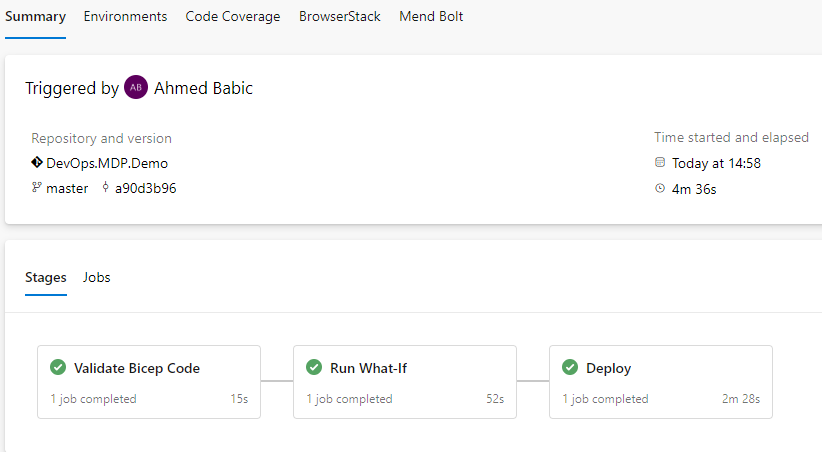Click the repository icon beside DevOps.MDP.Demo
This screenshot has height=452, width=822.
(37, 163)
